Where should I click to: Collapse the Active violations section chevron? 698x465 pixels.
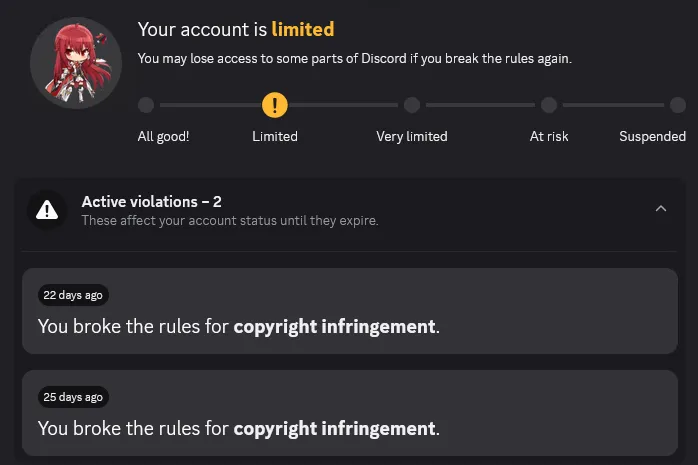point(661,208)
